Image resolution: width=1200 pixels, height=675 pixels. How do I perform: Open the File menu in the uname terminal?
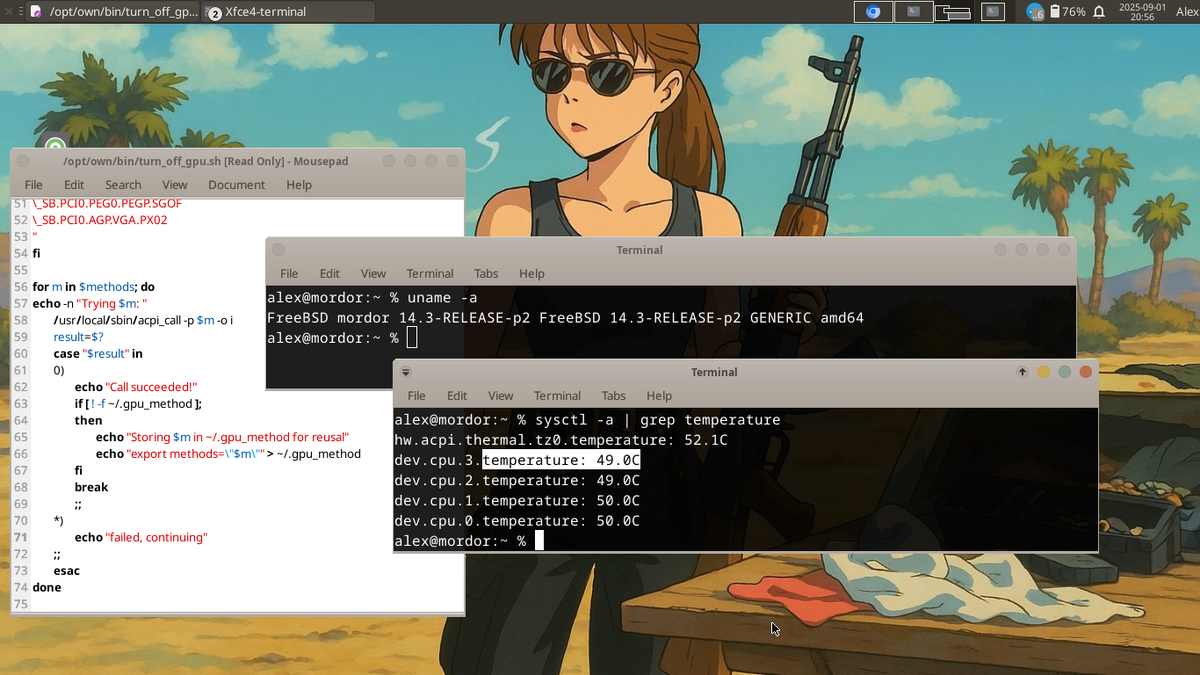289,274
